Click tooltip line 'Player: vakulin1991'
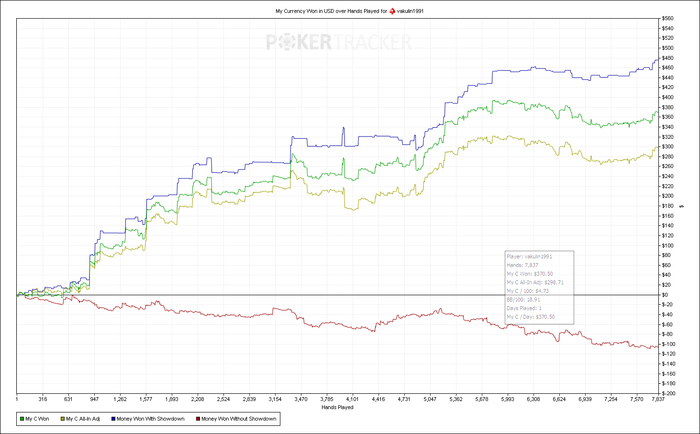 [x=529, y=257]
